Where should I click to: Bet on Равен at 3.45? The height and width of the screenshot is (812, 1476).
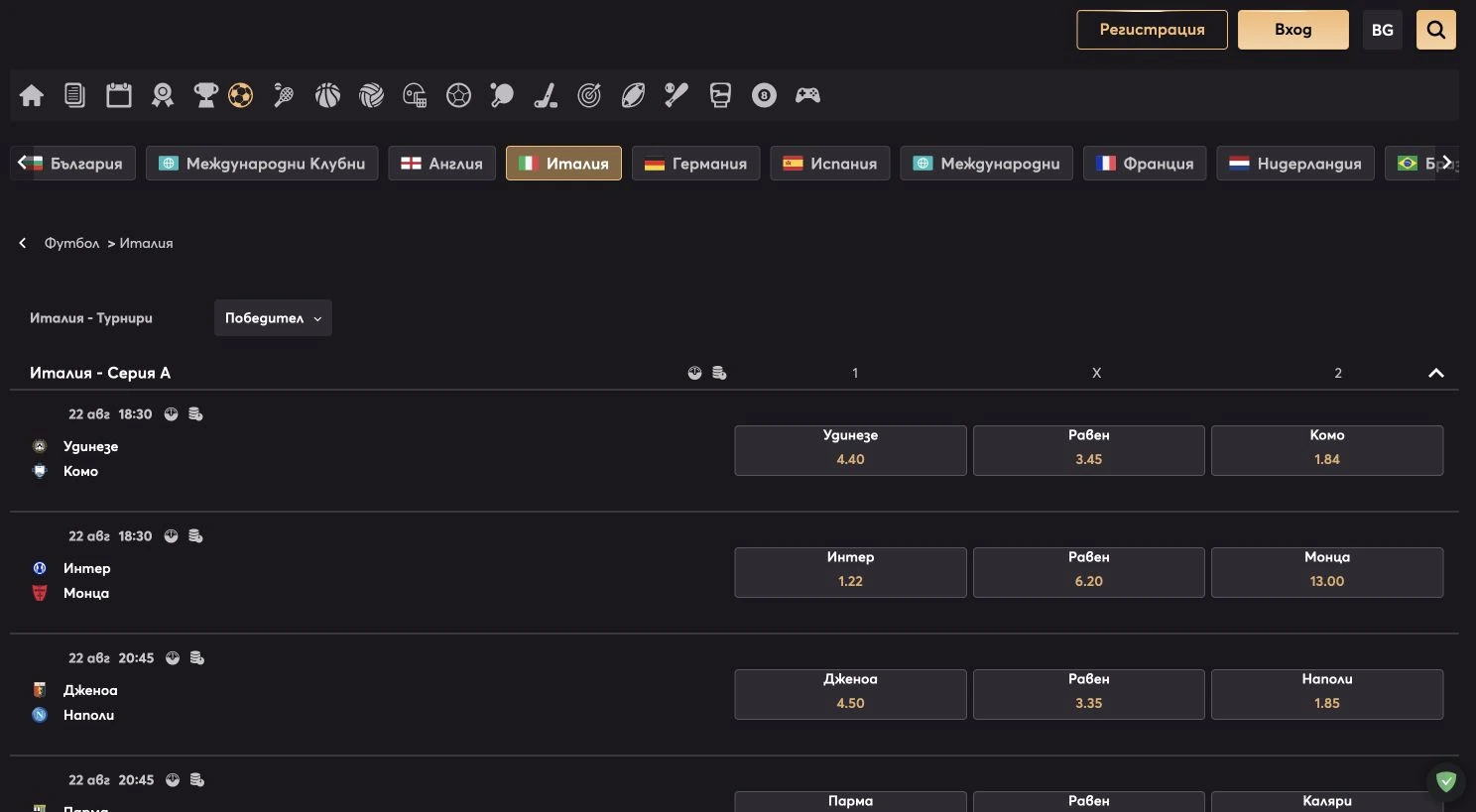pos(1089,450)
